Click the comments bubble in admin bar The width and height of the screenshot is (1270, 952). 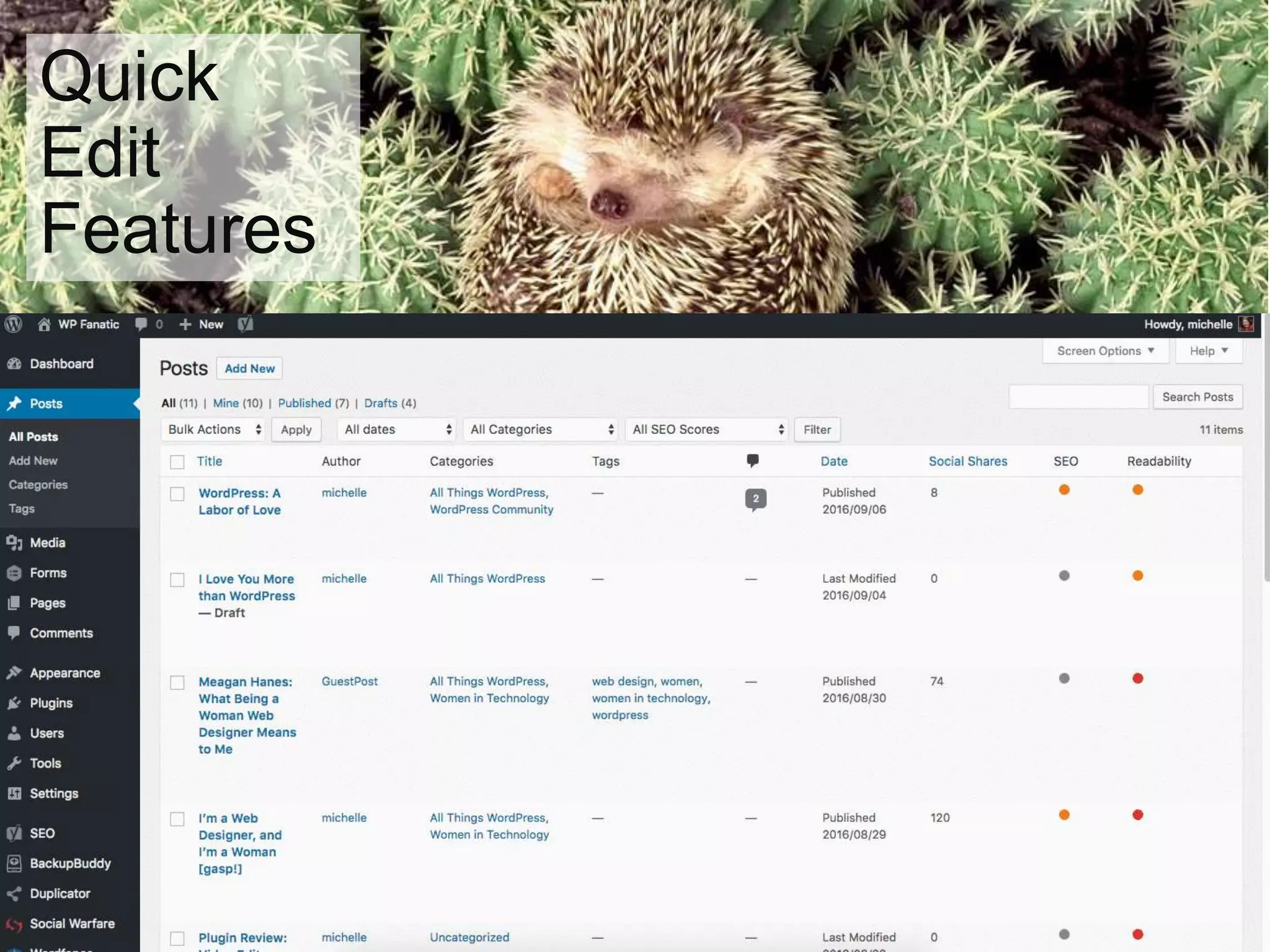pyautogui.click(x=142, y=324)
